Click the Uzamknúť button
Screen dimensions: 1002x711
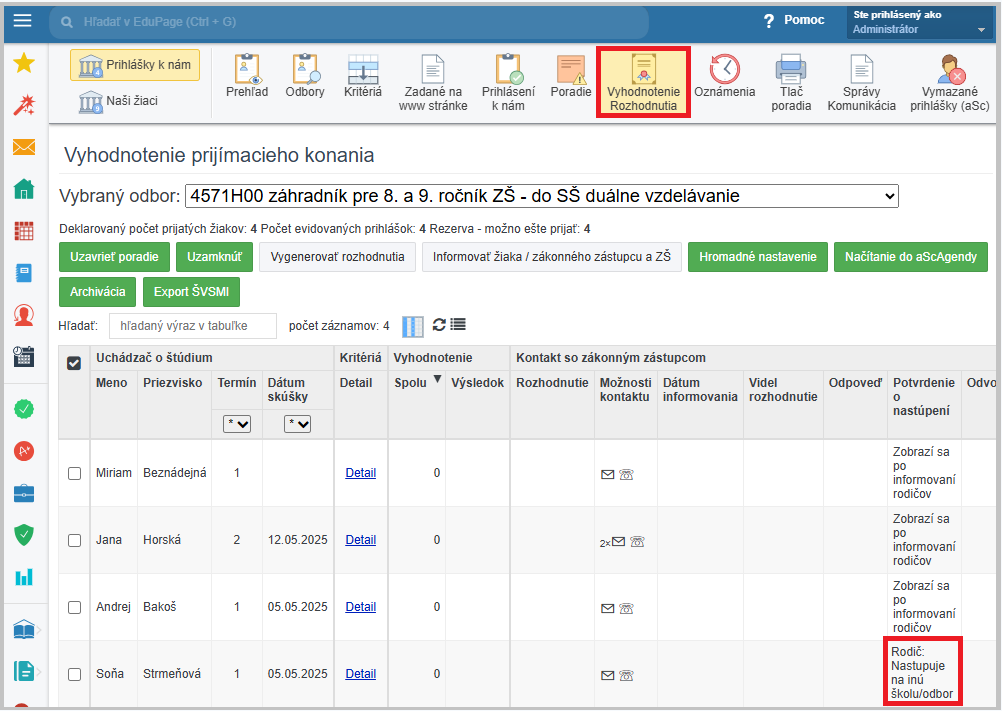[x=214, y=257]
